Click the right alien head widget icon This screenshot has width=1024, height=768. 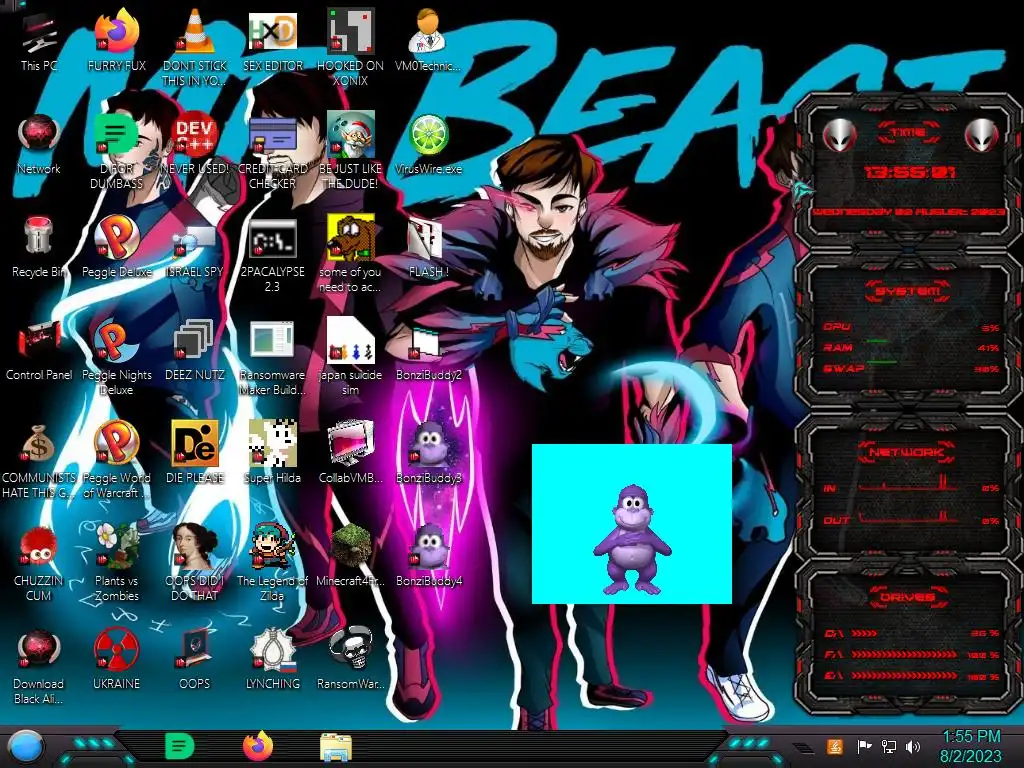pyautogui.click(x=982, y=135)
